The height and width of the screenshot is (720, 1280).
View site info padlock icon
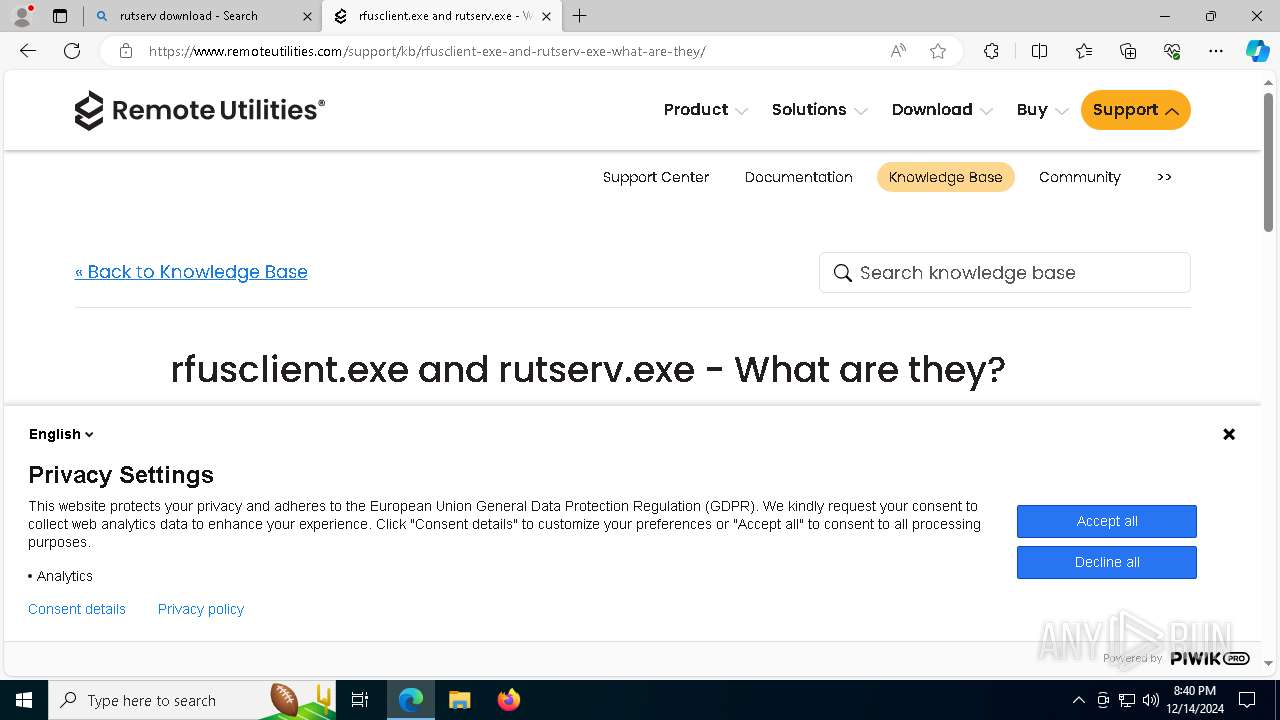(x=126, y=51)
